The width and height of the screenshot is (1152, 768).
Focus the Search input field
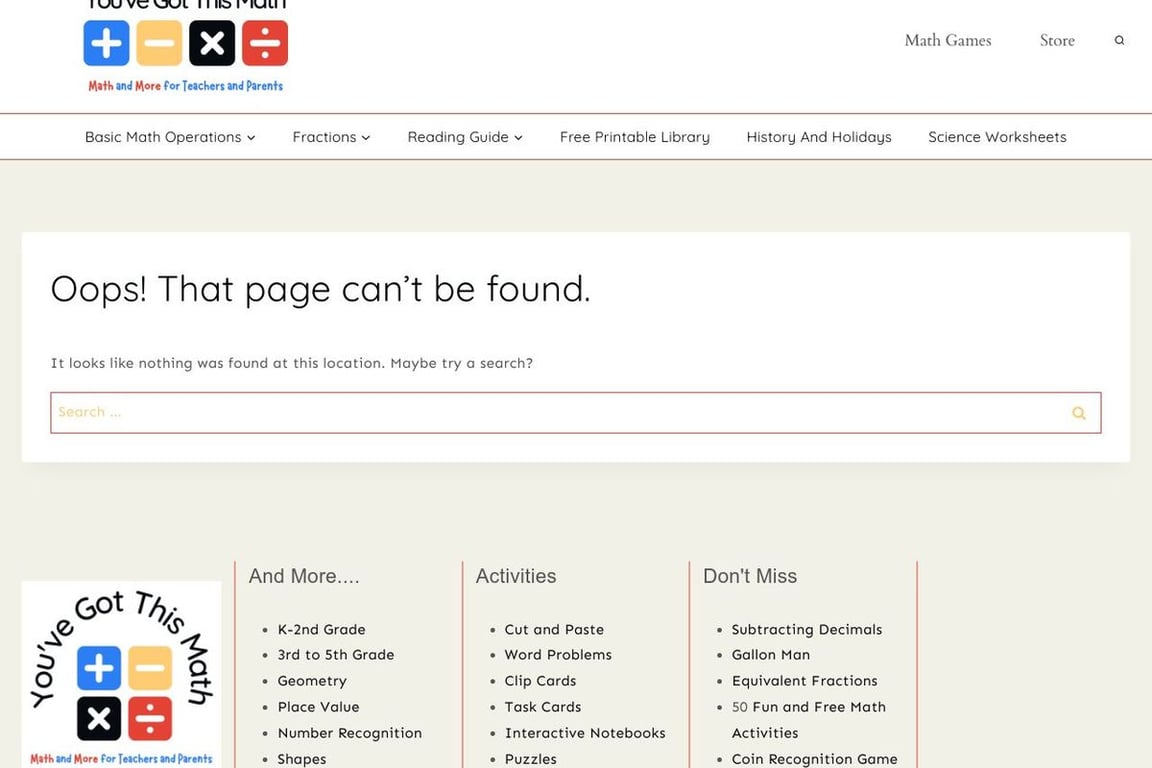tap(550, 413)
